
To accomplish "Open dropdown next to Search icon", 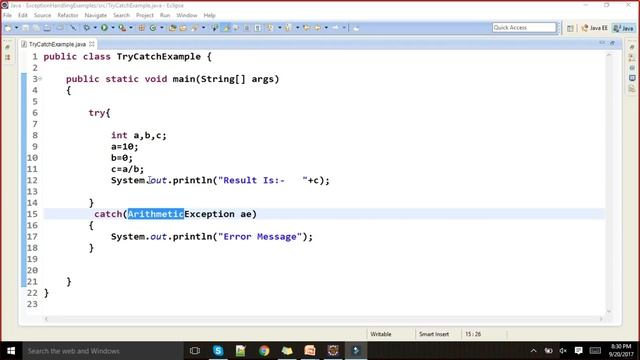I will pos(203,28).
